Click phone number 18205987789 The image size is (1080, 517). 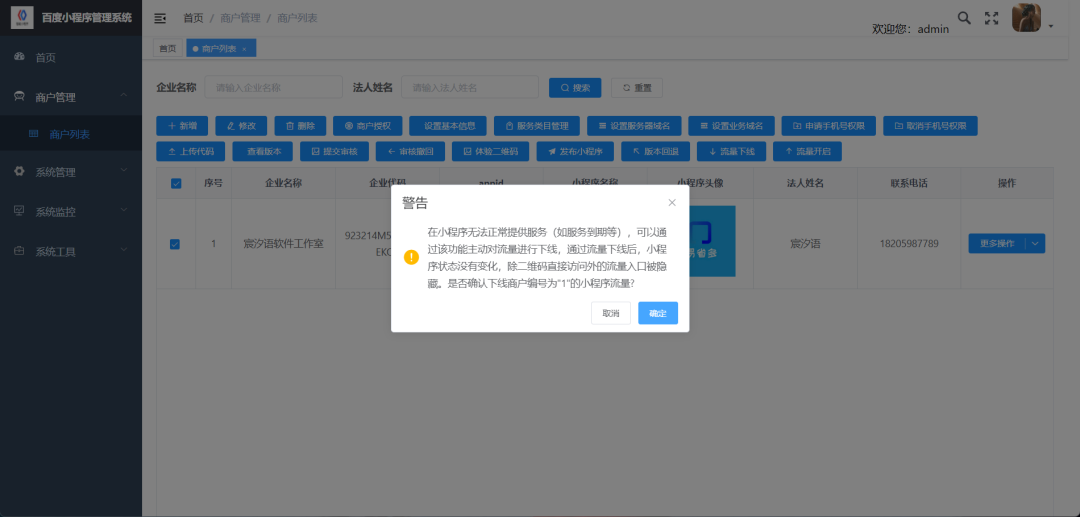tap(909, 244)
